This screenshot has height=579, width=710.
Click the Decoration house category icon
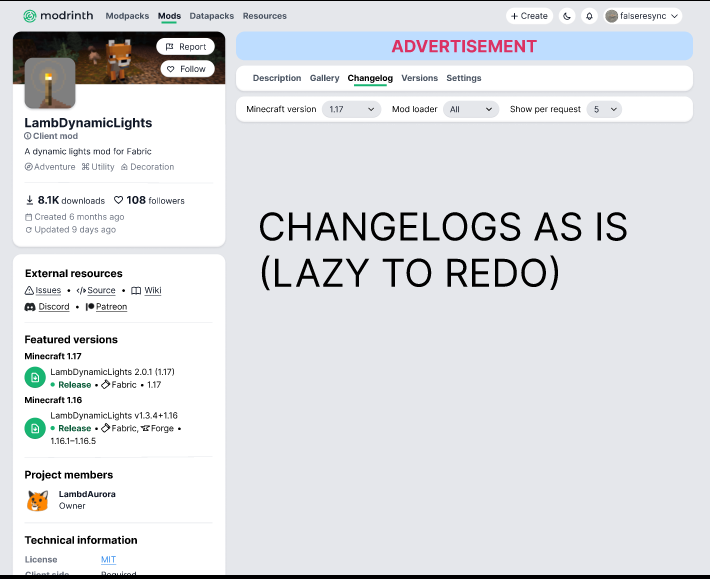(124, 167)
